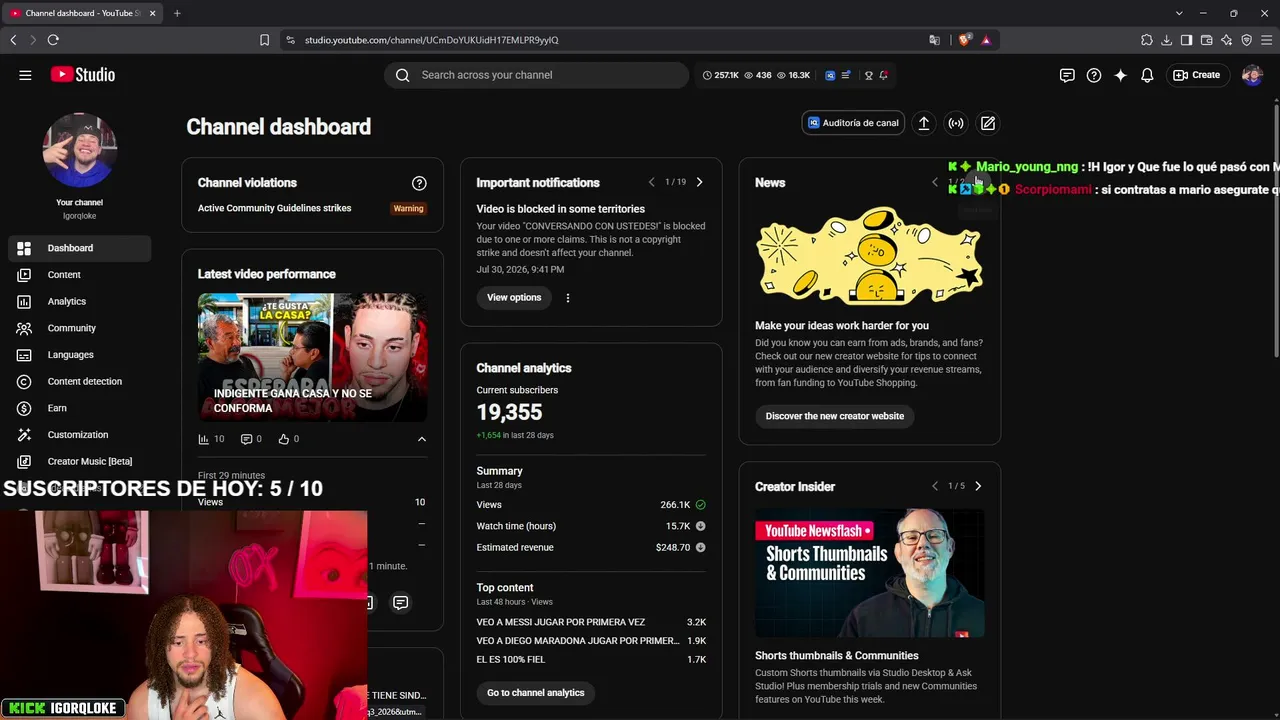Click the Brave Rewards triangle icon
This screenshot has height=720, width=1280.
pyautogui.click(x=986, y=40)
